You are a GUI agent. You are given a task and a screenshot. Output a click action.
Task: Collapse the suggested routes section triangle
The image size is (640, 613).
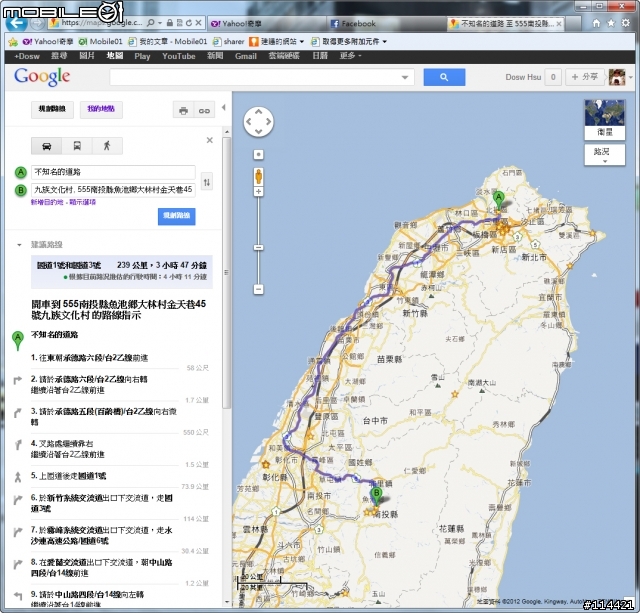pos(19,245)
